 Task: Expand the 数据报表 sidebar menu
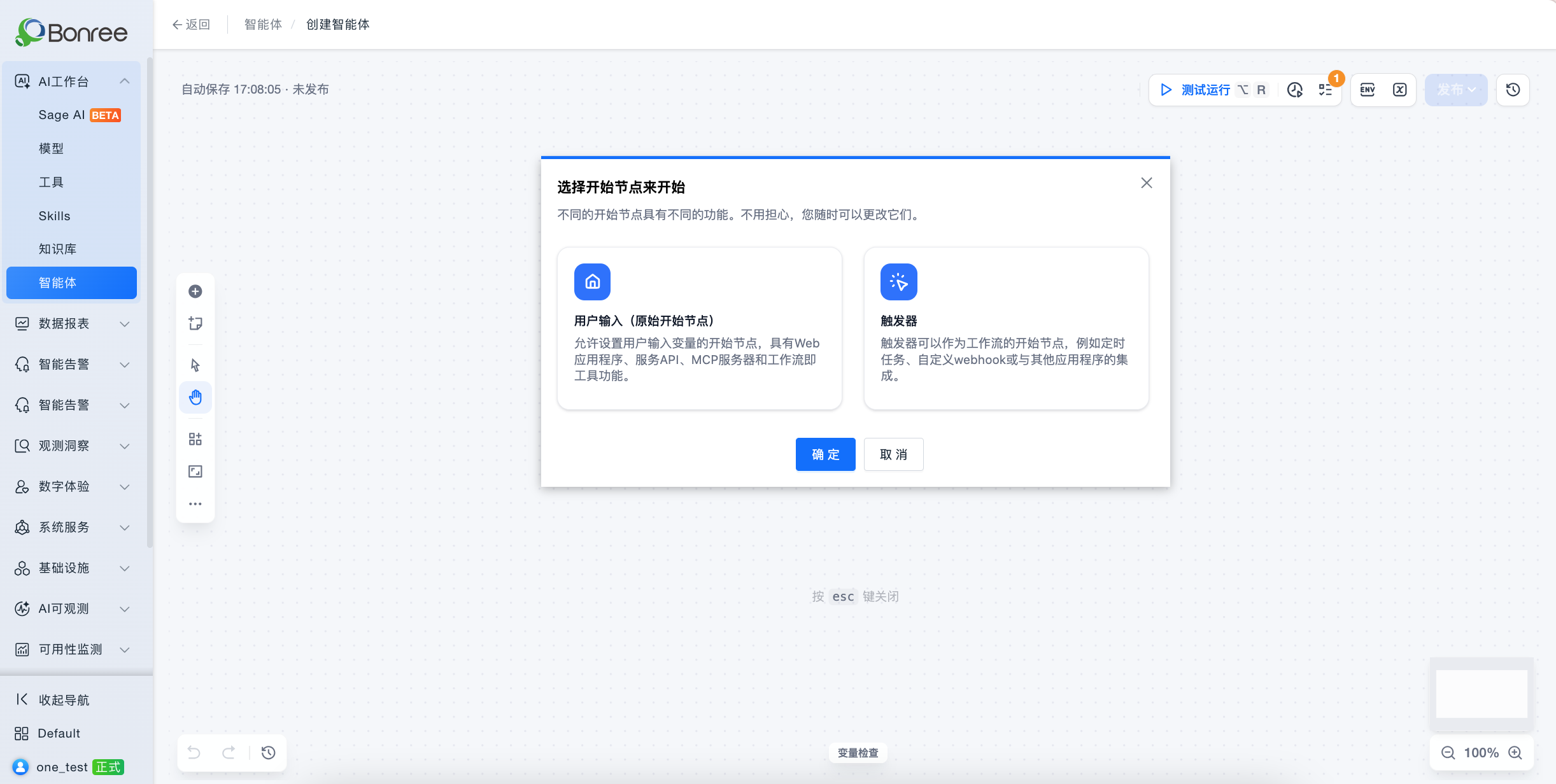(x=72, y=324)
